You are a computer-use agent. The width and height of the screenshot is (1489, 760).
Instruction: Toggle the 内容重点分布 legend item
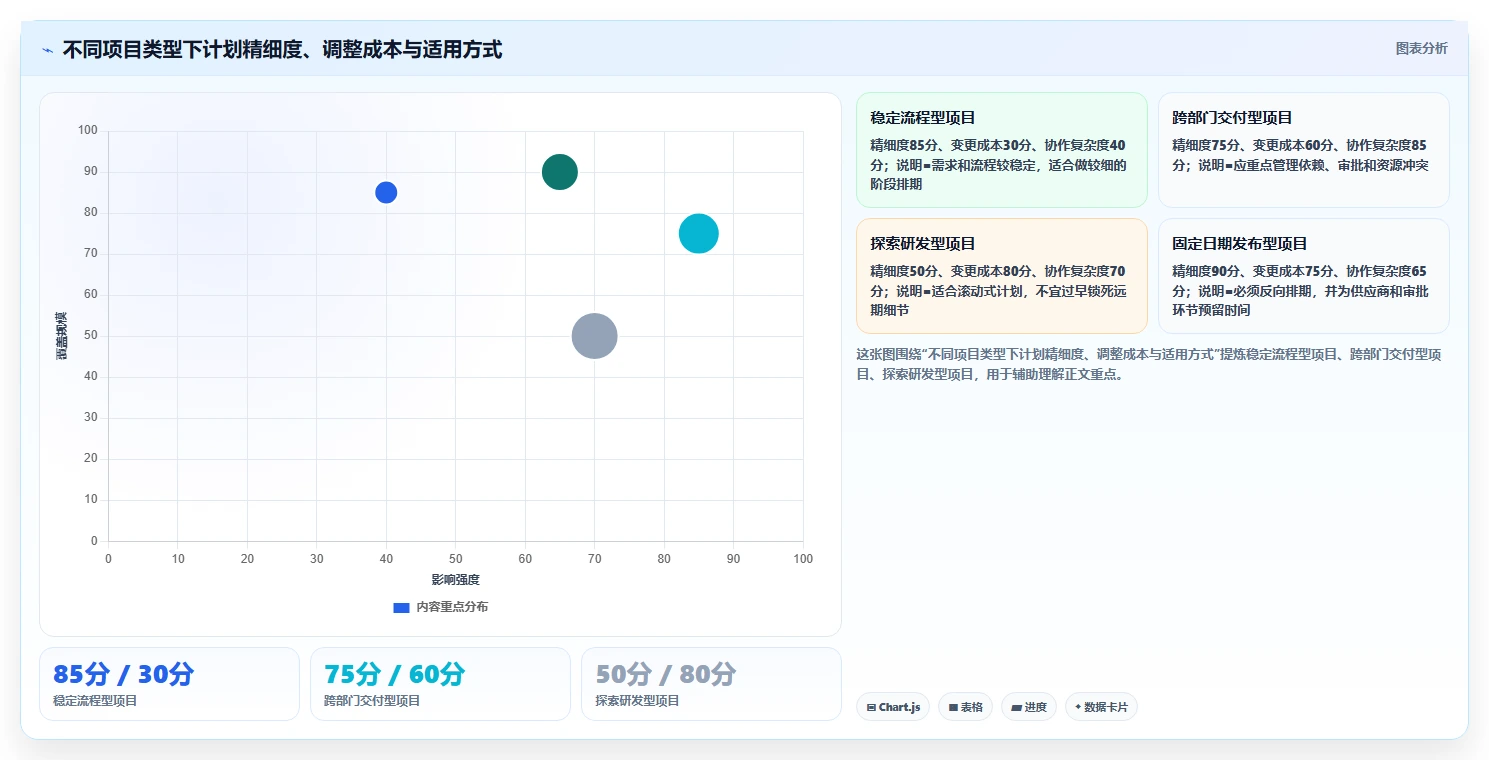tap(441, 607)
